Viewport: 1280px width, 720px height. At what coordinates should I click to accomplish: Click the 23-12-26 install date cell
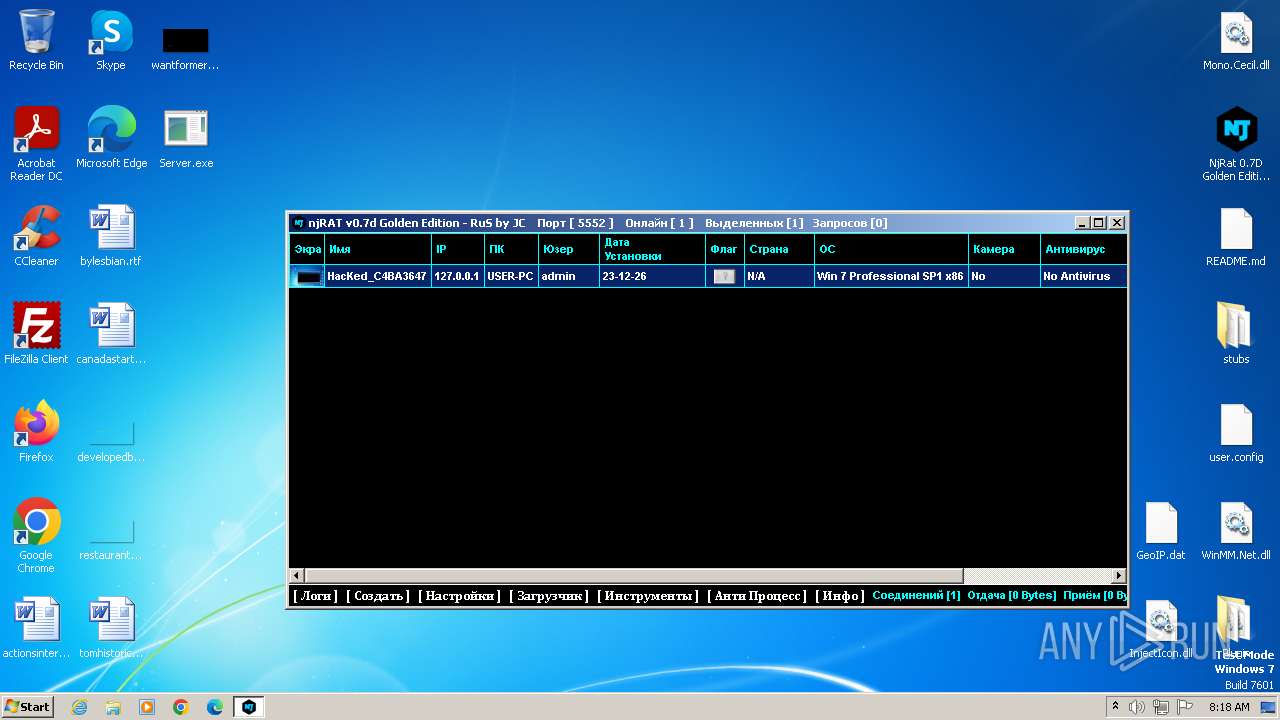tap(653, 276)
